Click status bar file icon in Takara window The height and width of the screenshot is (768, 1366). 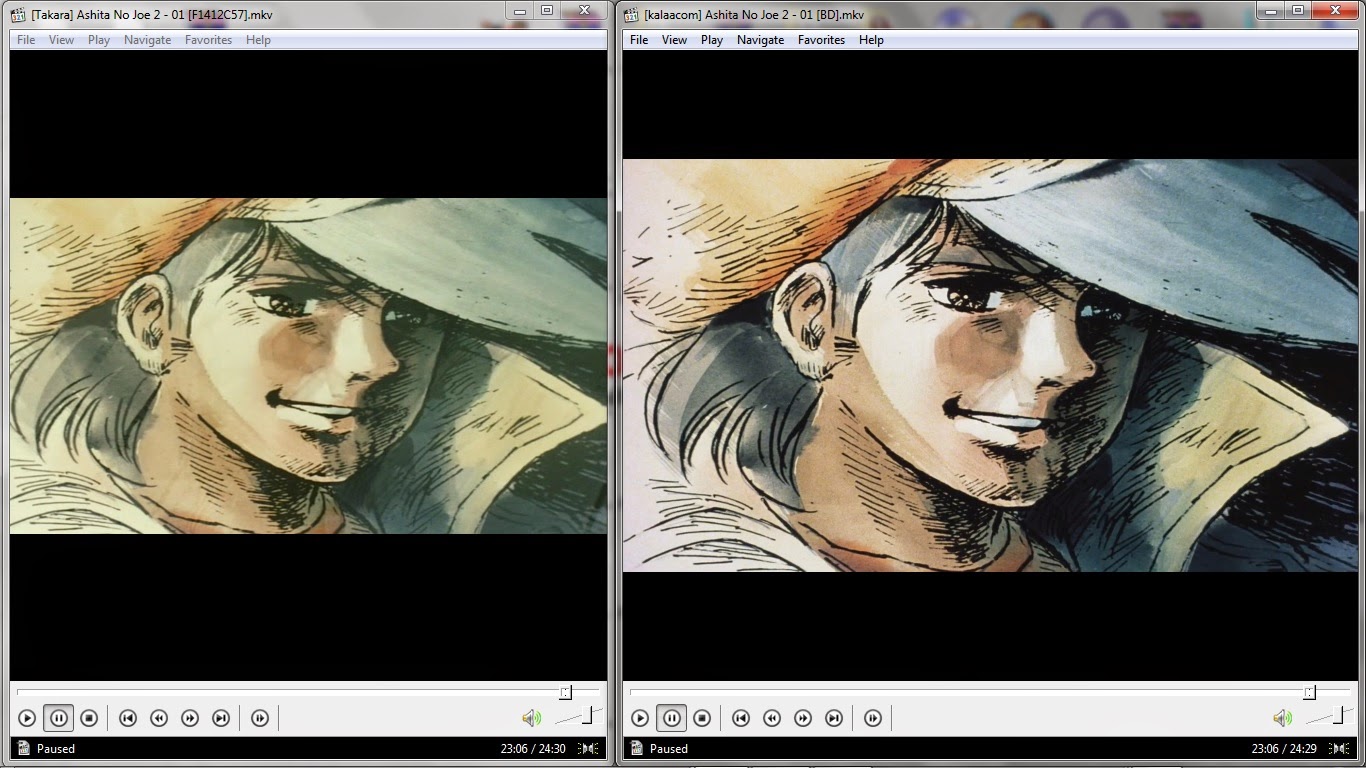(24, 748)
